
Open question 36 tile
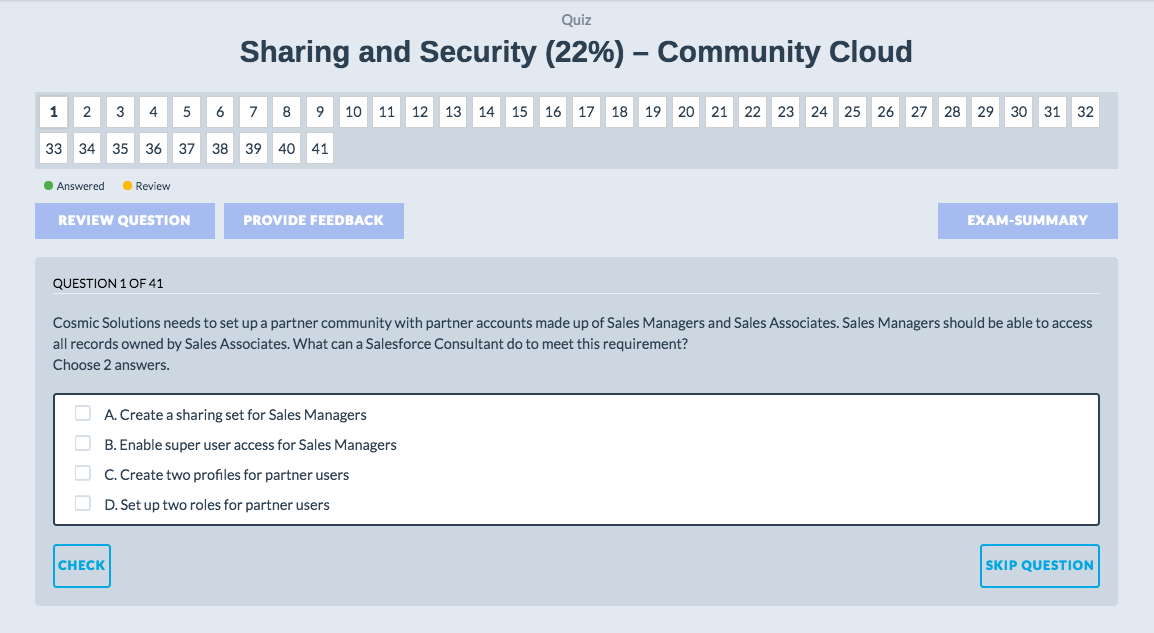(153, 149)
